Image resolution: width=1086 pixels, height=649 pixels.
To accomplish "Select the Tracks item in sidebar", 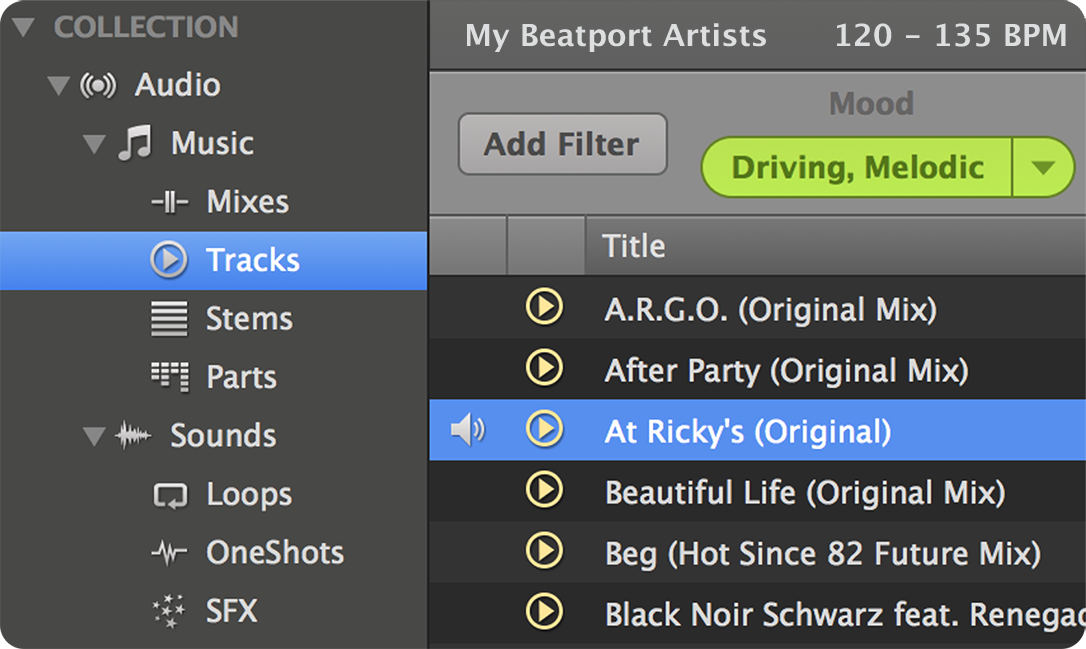I will pyautogui.click(x=214, y=260).
